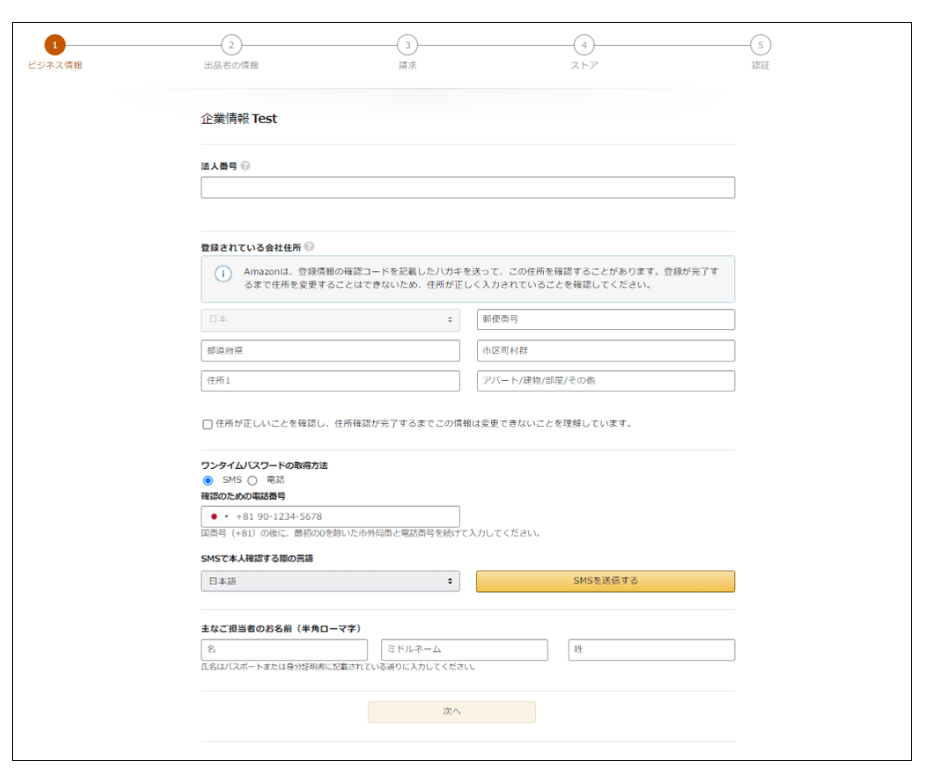Click step 2 出品者の情報 circle
The height and width of the screenshot is (777, 927).
click(231, 45)
